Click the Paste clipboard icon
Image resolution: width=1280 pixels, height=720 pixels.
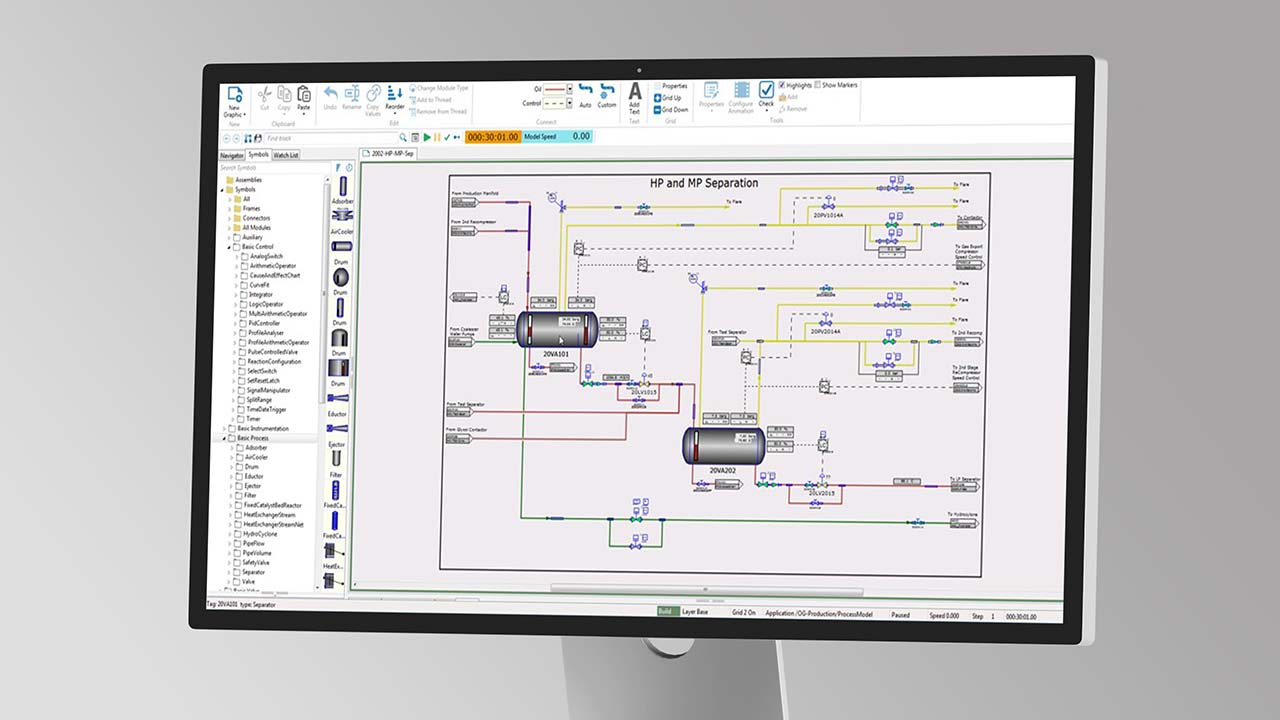pyautogui.click(x=304, y=95)
